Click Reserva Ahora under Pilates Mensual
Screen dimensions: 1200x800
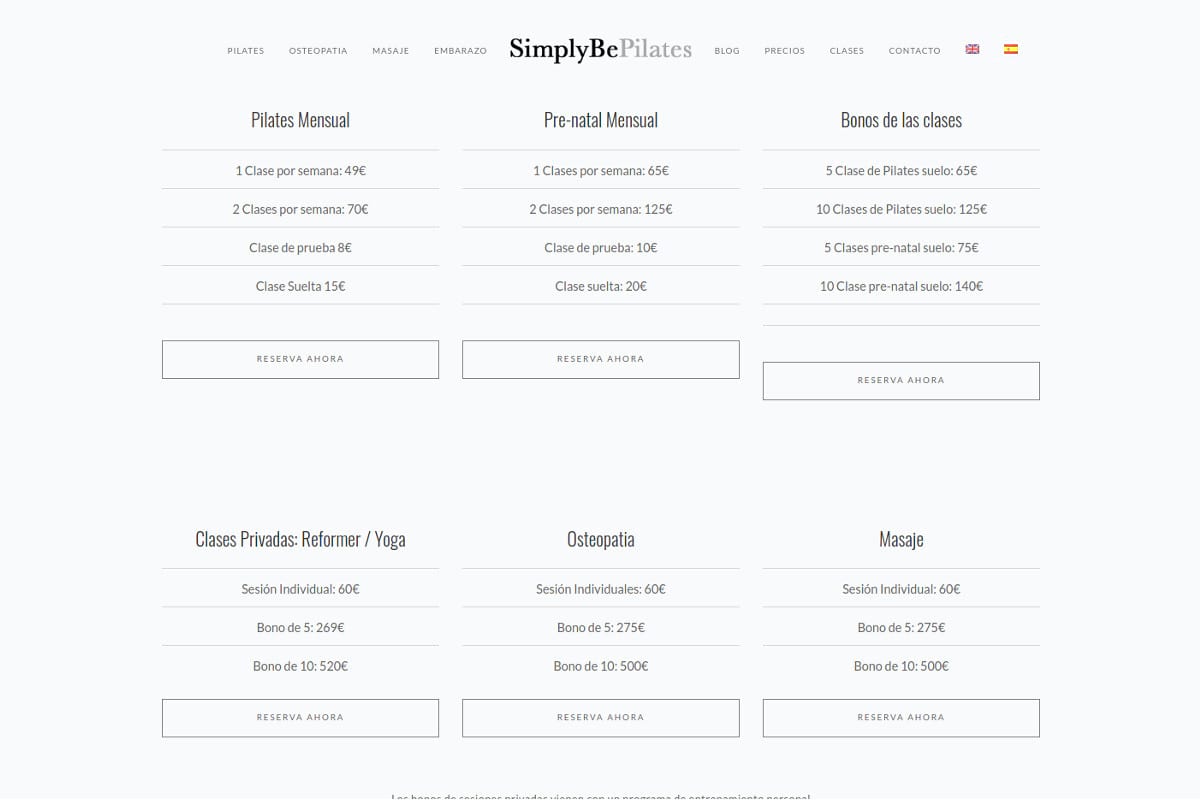pos(300,359)
